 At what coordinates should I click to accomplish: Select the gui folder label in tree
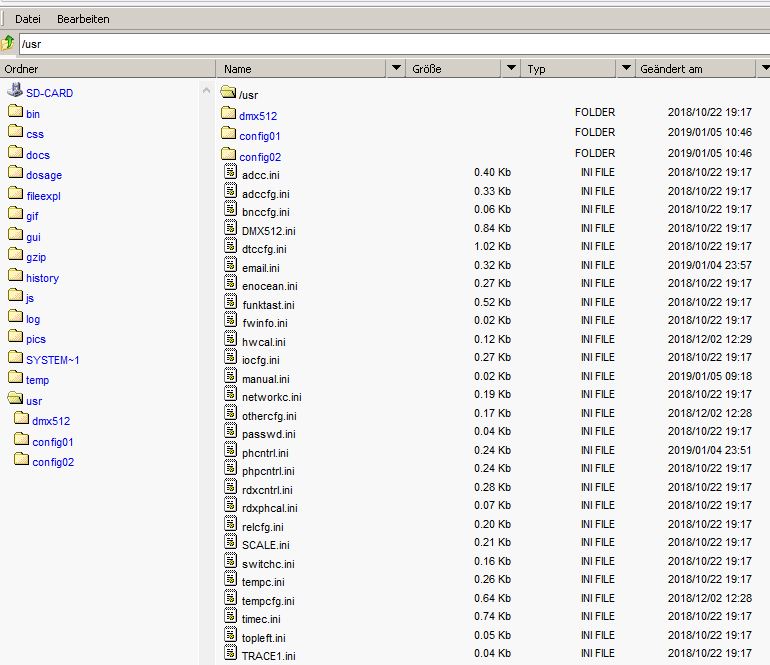coord(33,237)
